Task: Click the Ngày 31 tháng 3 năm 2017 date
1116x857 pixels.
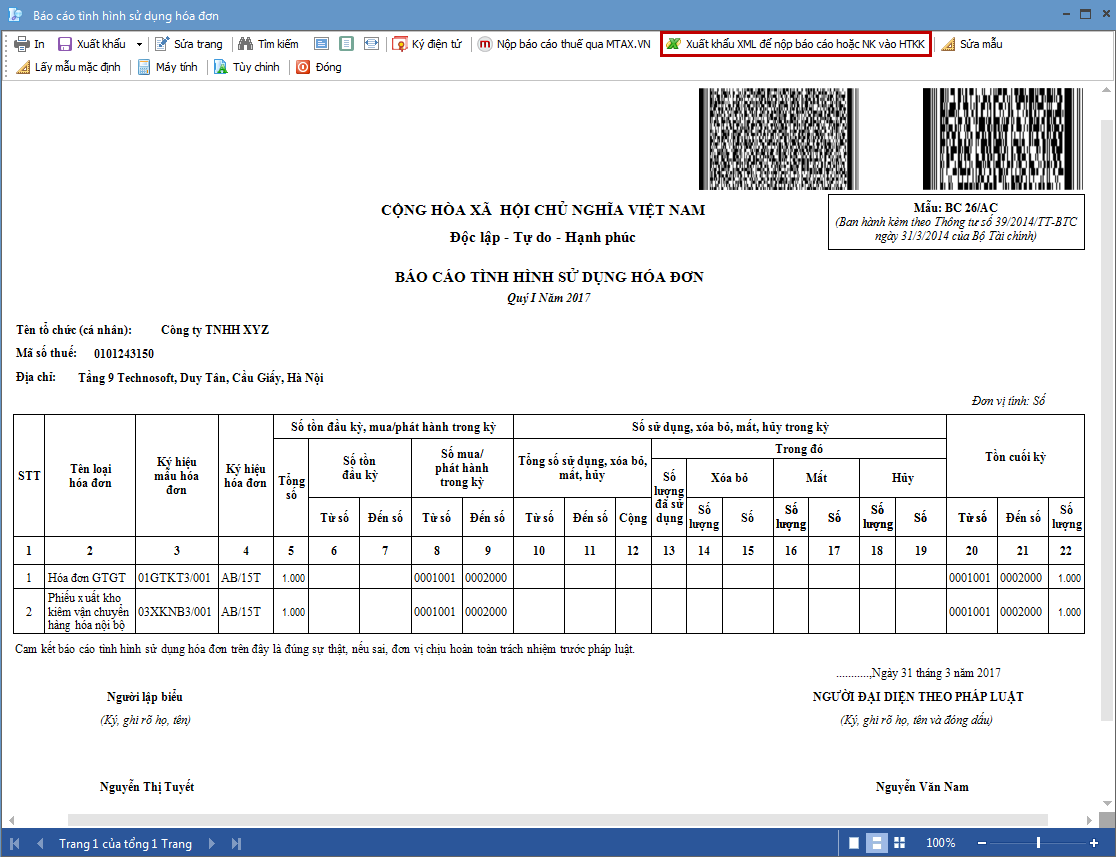Action: (936, 673)
